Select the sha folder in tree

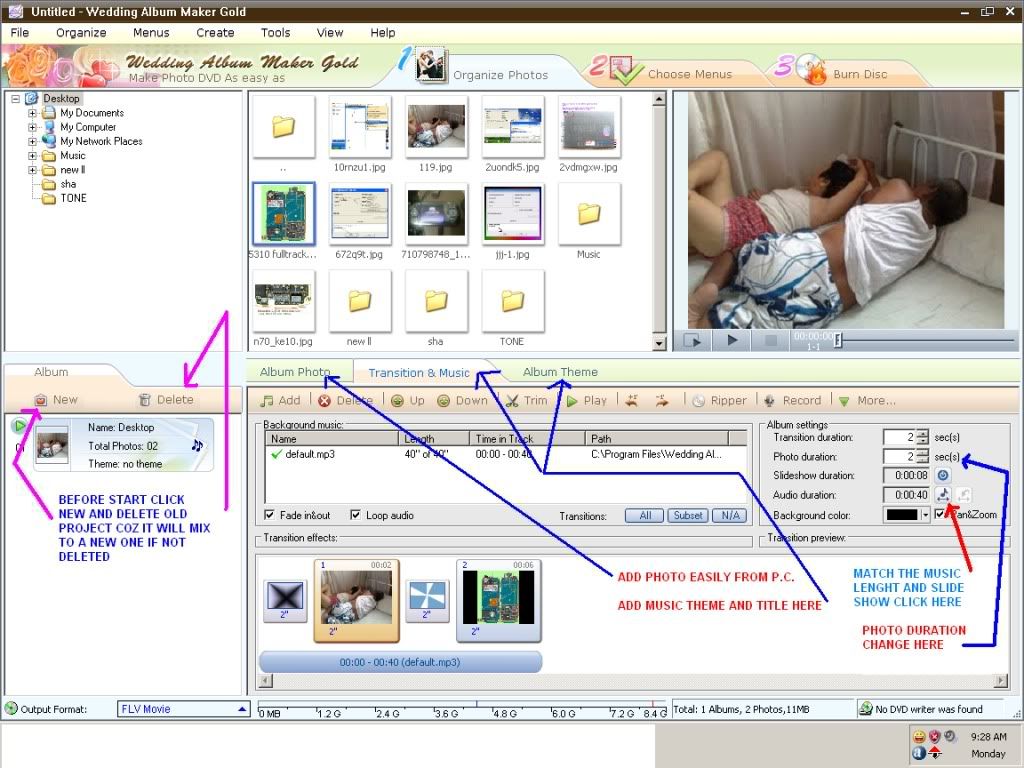click(x=69, y=184)
